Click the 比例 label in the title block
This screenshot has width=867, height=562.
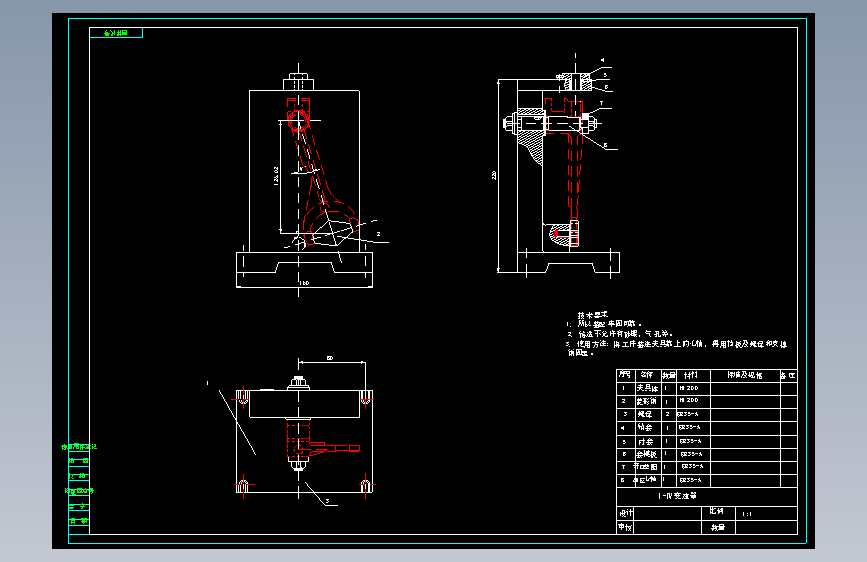718,512
